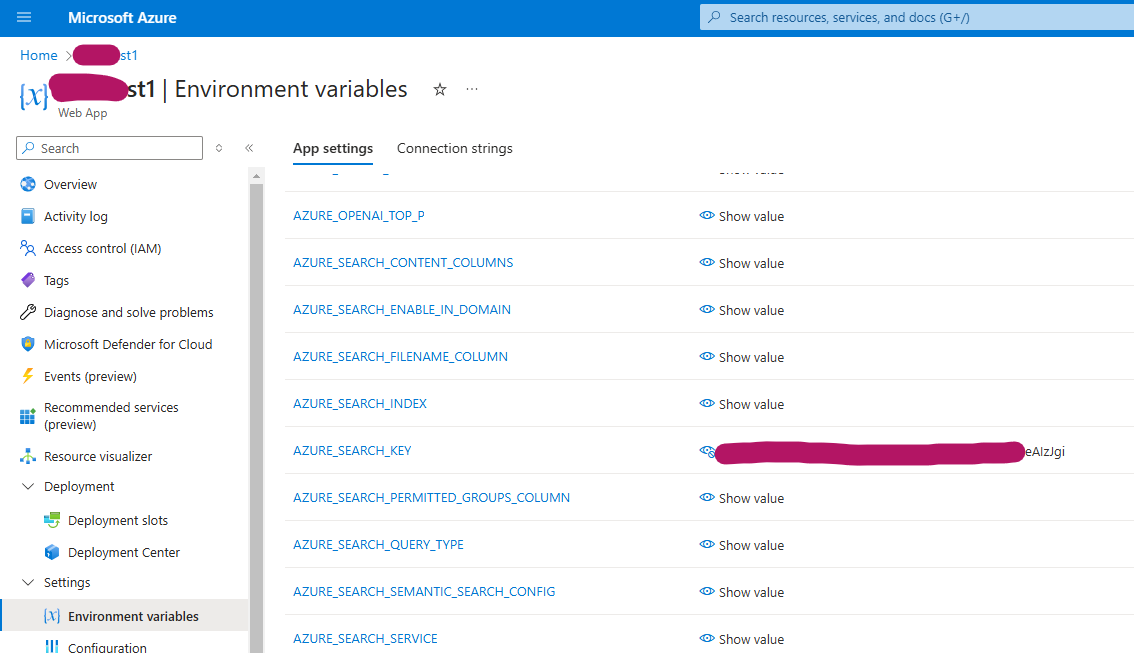Focus the global search resources box

point(916,17)
